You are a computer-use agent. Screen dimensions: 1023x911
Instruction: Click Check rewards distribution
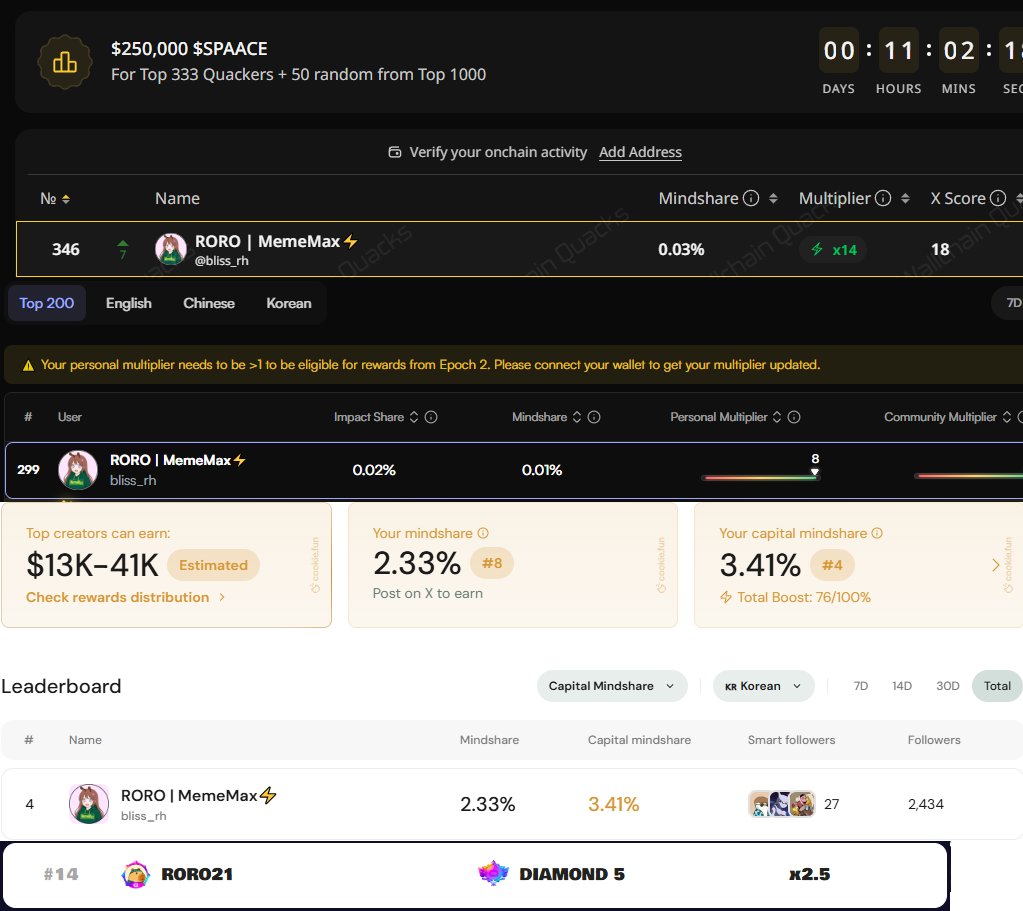(119, 597)
